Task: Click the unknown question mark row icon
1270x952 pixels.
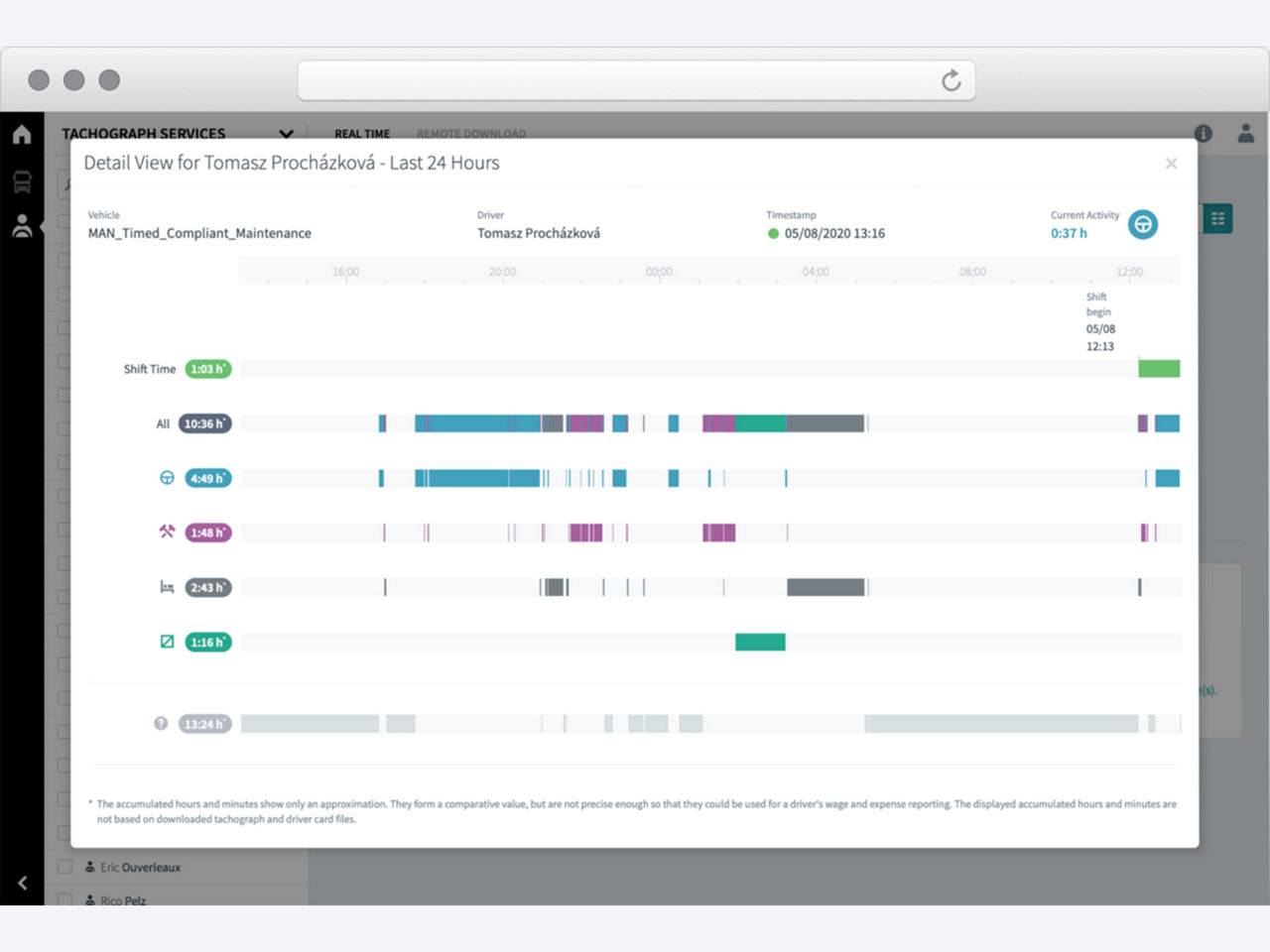Action: coord(161,724)
